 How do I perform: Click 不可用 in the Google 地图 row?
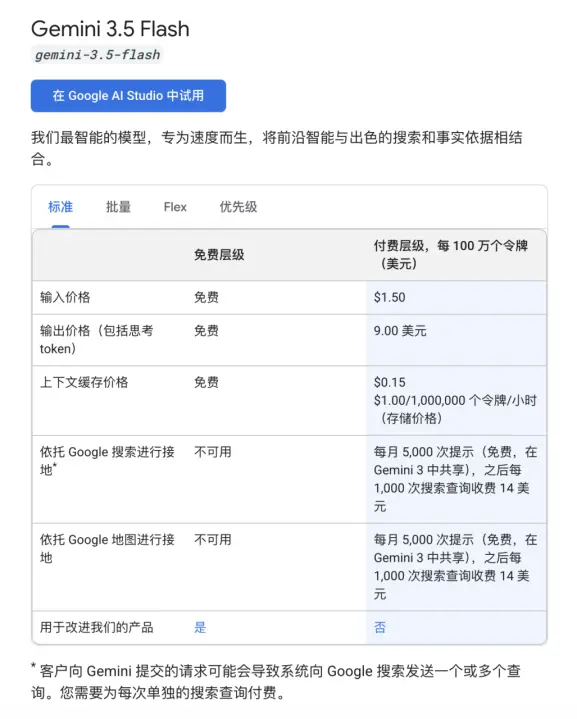[213, 539]
